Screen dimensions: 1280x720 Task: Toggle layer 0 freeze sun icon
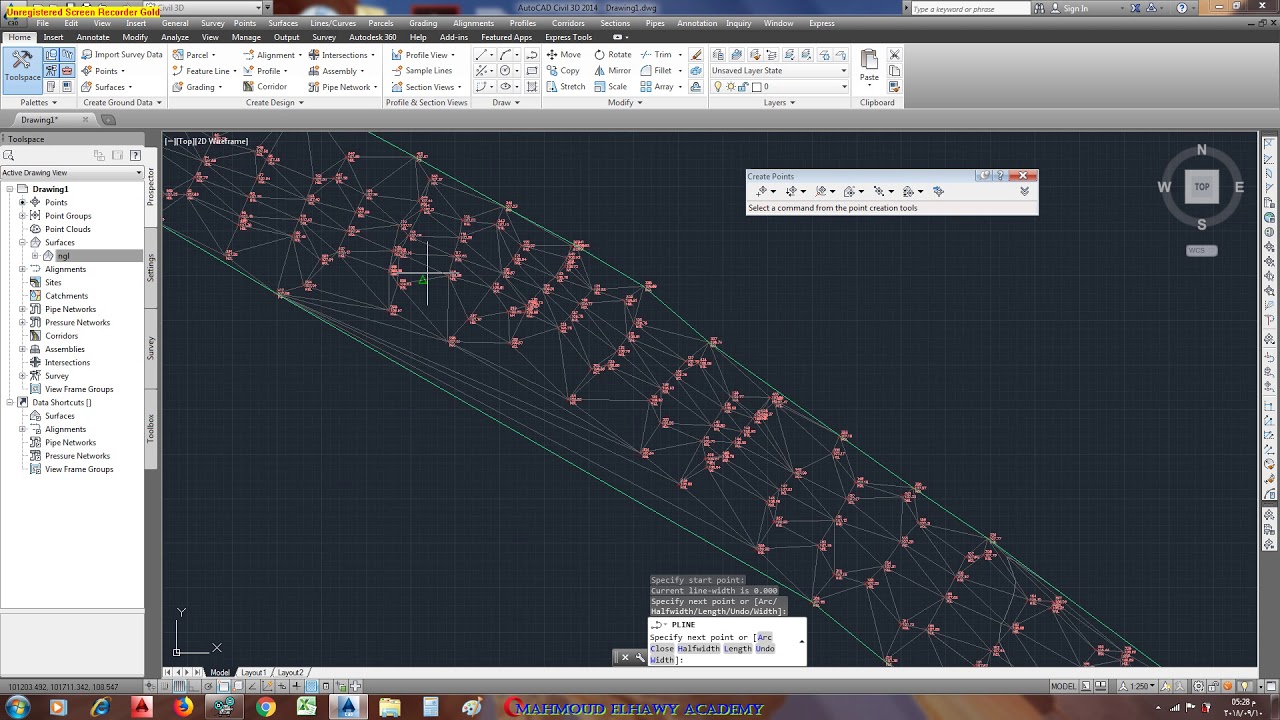tap(729, 87)
